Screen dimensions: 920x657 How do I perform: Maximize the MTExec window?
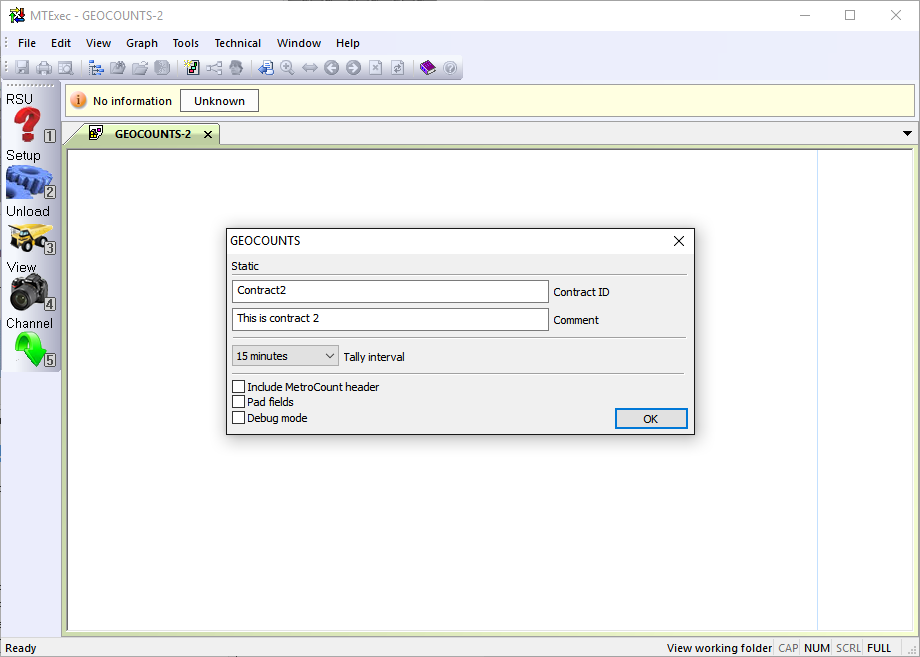click(x=850, y=15)
